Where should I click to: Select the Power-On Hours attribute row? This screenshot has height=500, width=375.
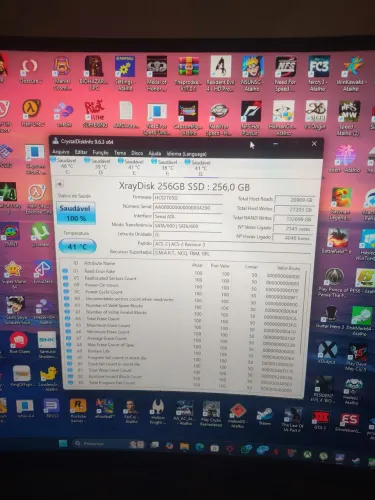click(182, 286)
